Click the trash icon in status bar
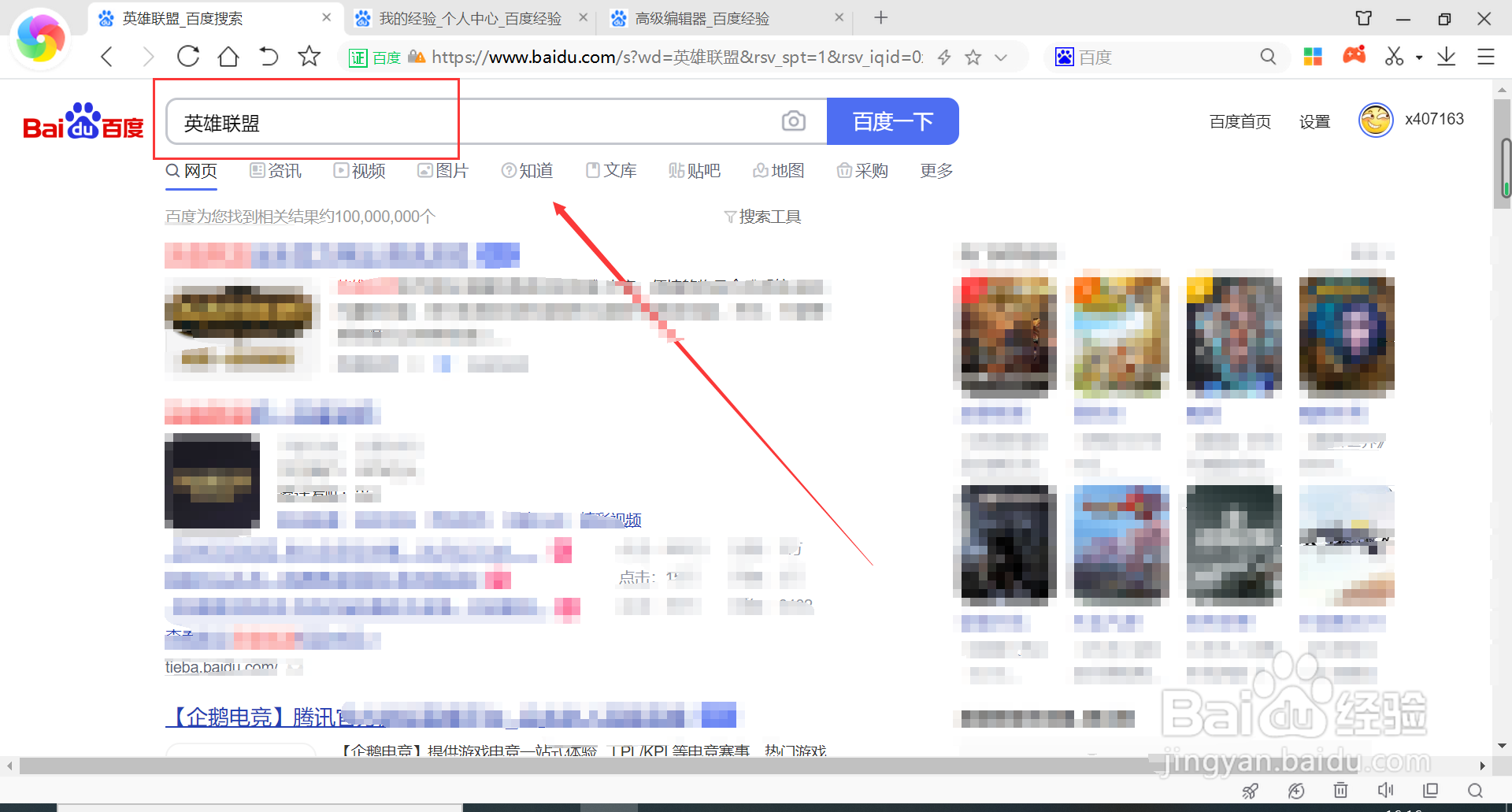The image size is (1512, 812). (x=1340, y=790)
